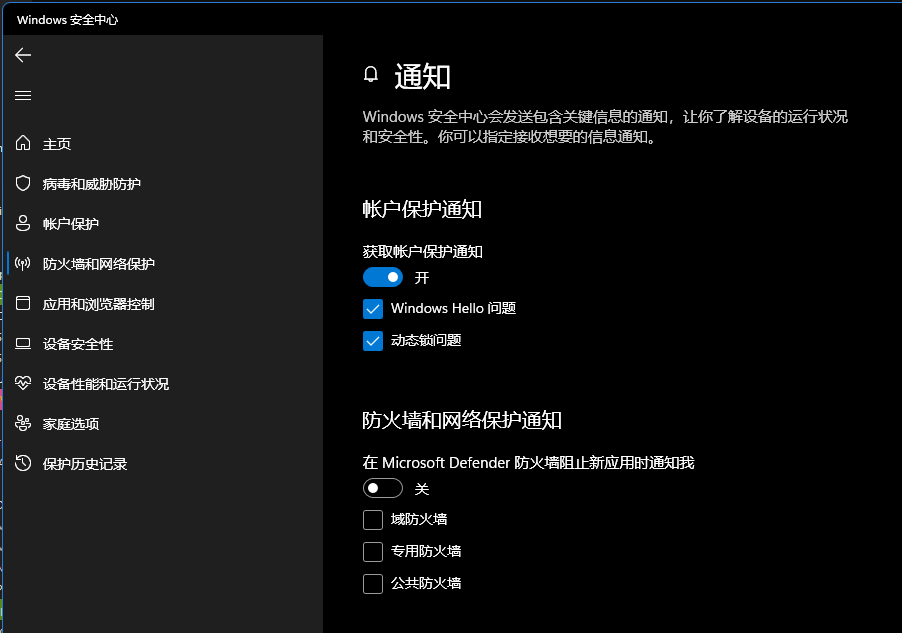Click the back arrow icon
Image resolution: width=902 pixels, height=633 pixels.
point(23,55)
